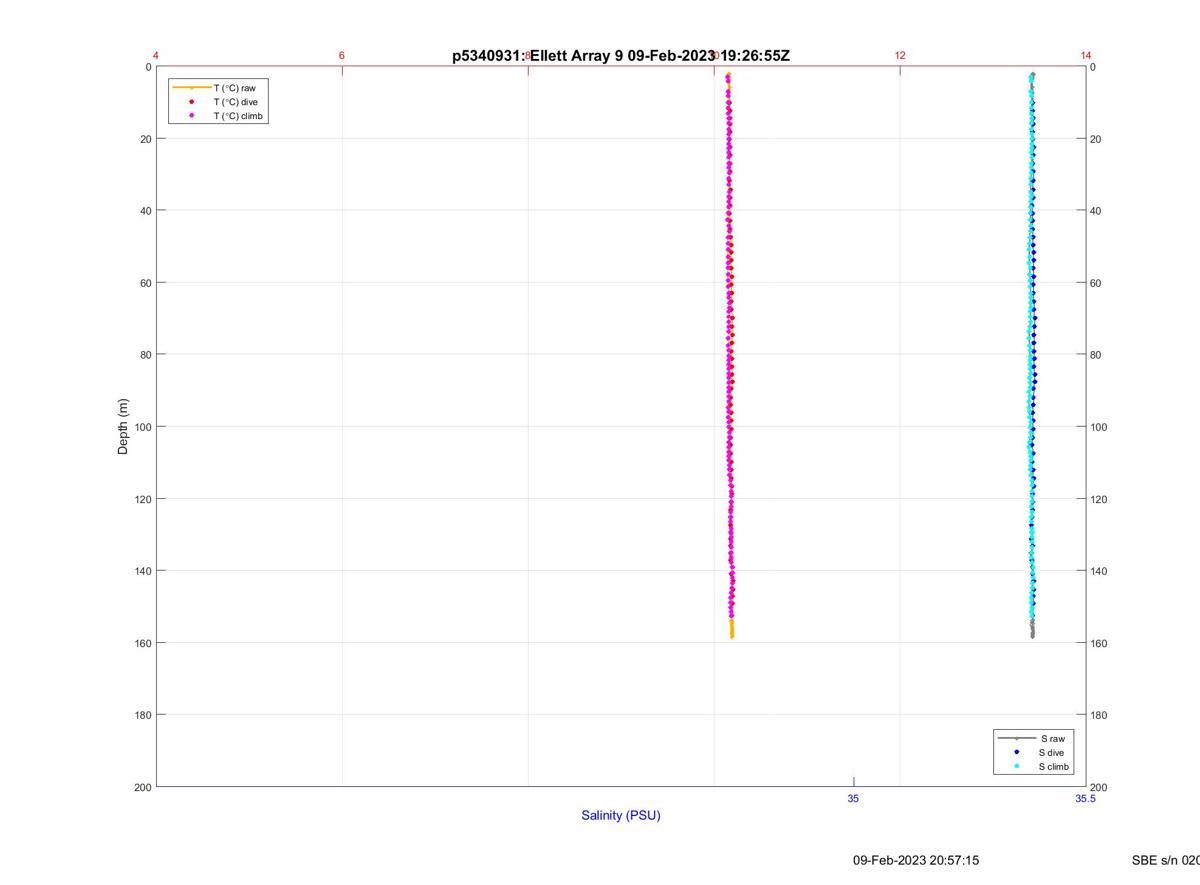1200x885 pixels.
Task: Click depth tick 60 on the left axis
Action: (x=146, y=283)
